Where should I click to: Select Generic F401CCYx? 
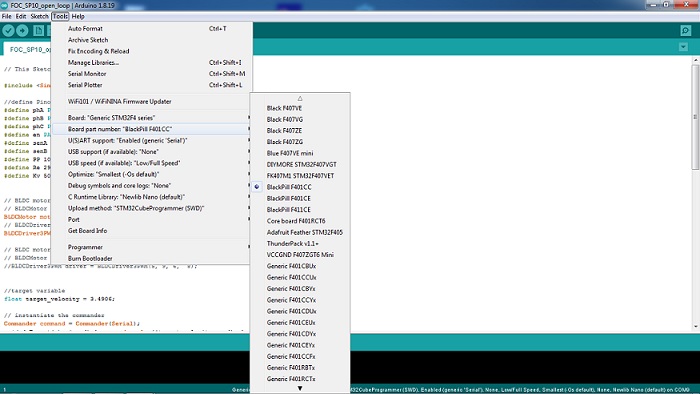300,300
